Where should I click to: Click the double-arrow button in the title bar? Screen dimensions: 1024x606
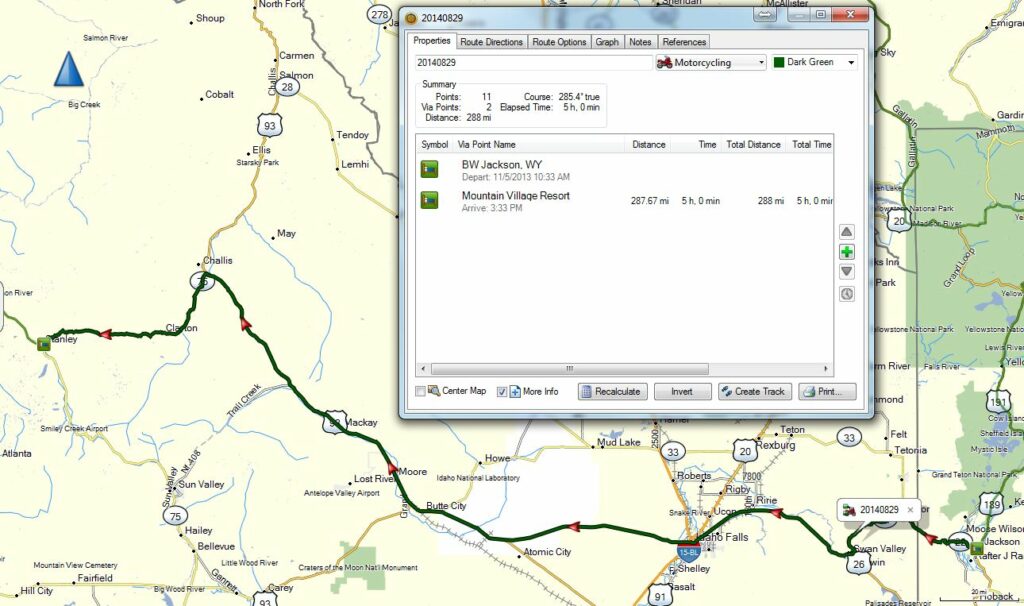(765, 15)
